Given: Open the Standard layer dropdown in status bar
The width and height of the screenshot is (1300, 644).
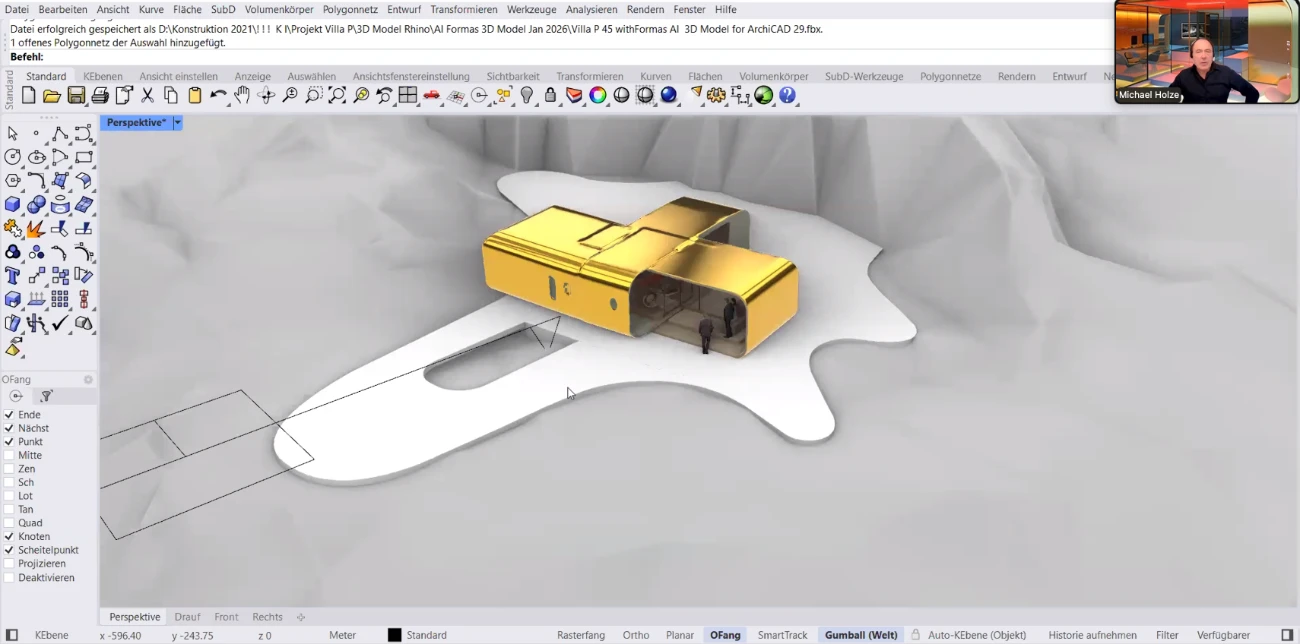Looking at the screenshot, I should tap(427, 635).
